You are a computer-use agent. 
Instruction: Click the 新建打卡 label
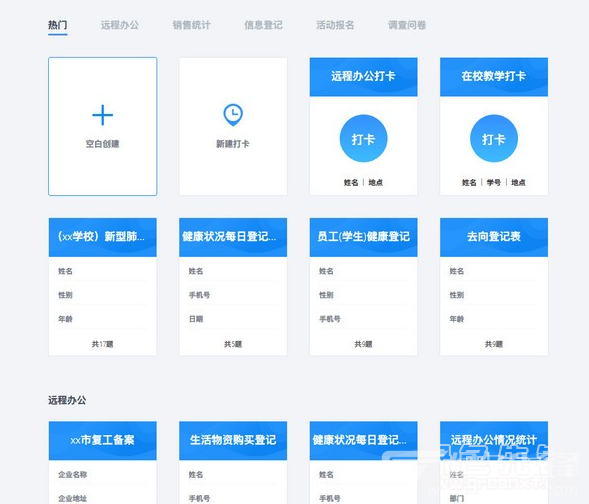tap(233, 144)
